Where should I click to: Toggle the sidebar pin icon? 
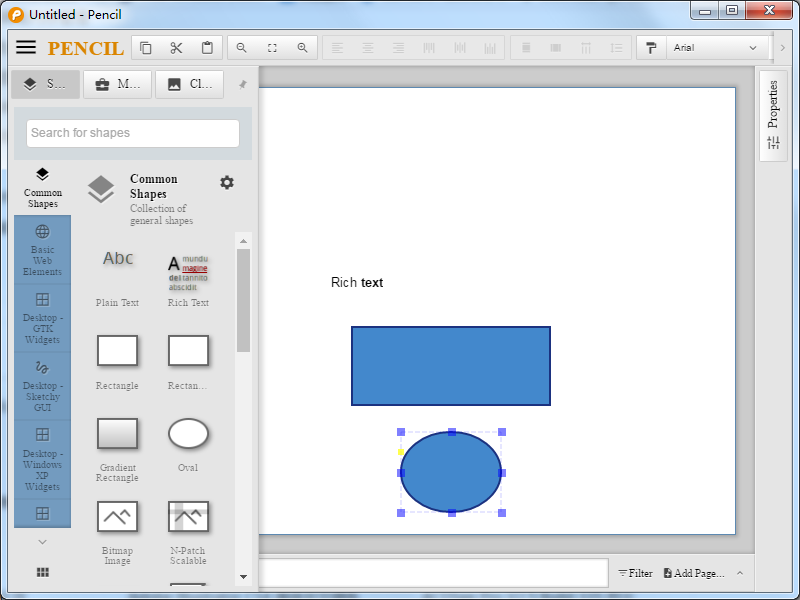click(242, 85)
